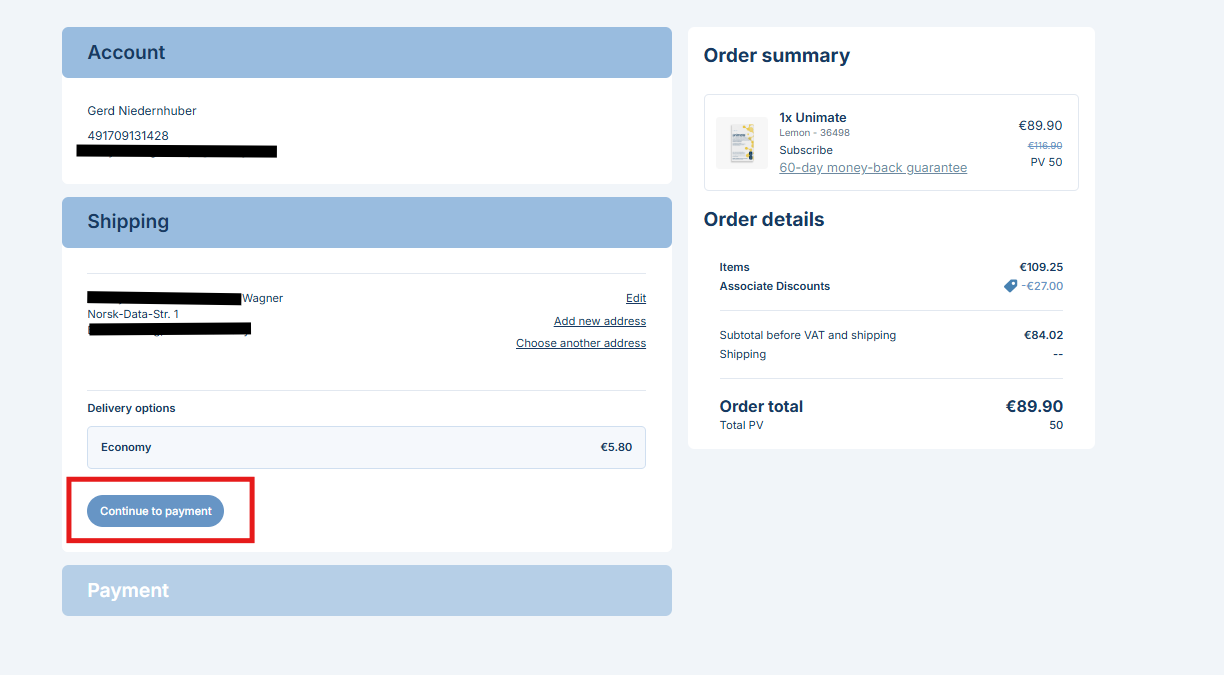The height and width of the screenshot is (675, 1224).
Task: Open the Unimate product thumbnail
Action: click(x=742, y=142)
